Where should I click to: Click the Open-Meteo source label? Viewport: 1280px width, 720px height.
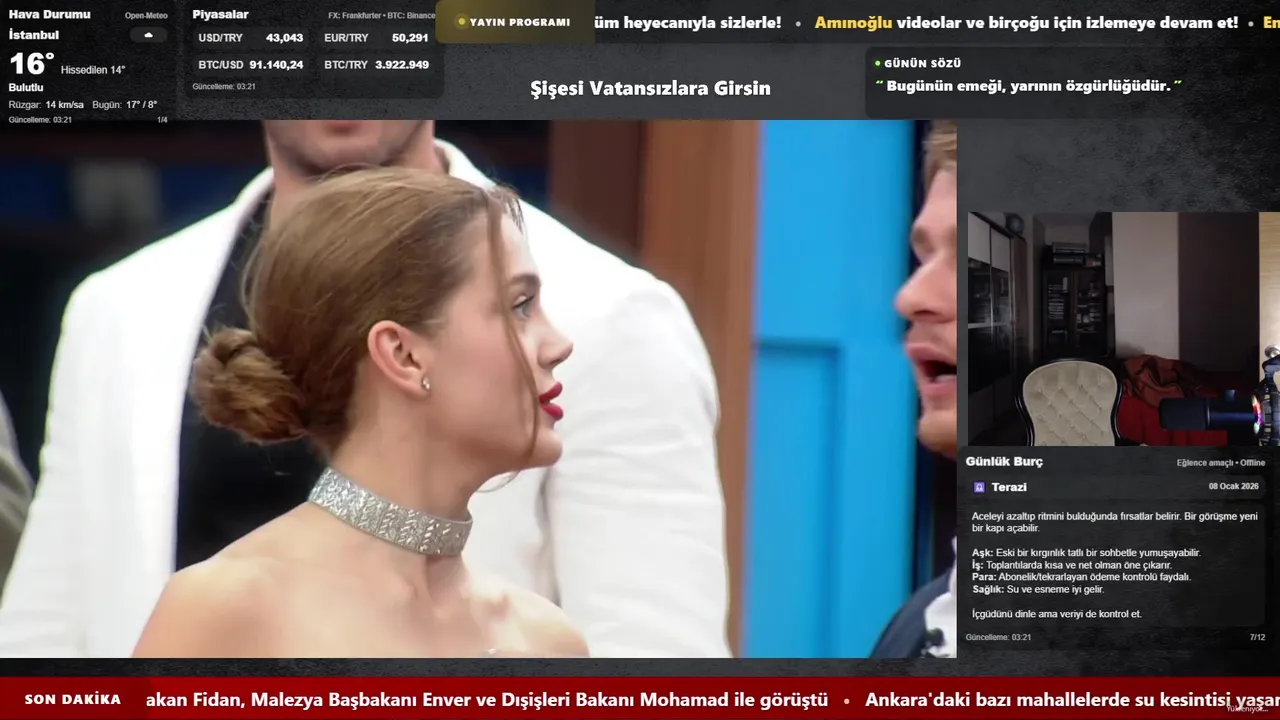146,16
